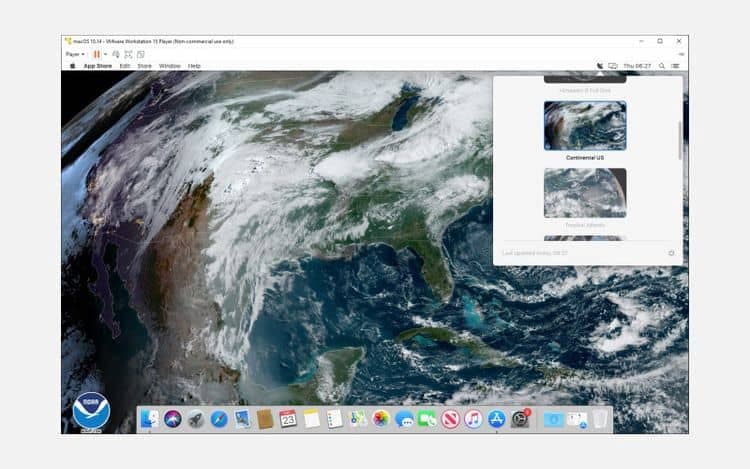Open News red icon in dock
The width and height of the screenshot is (750, 469).
click(x=450, y=419)
